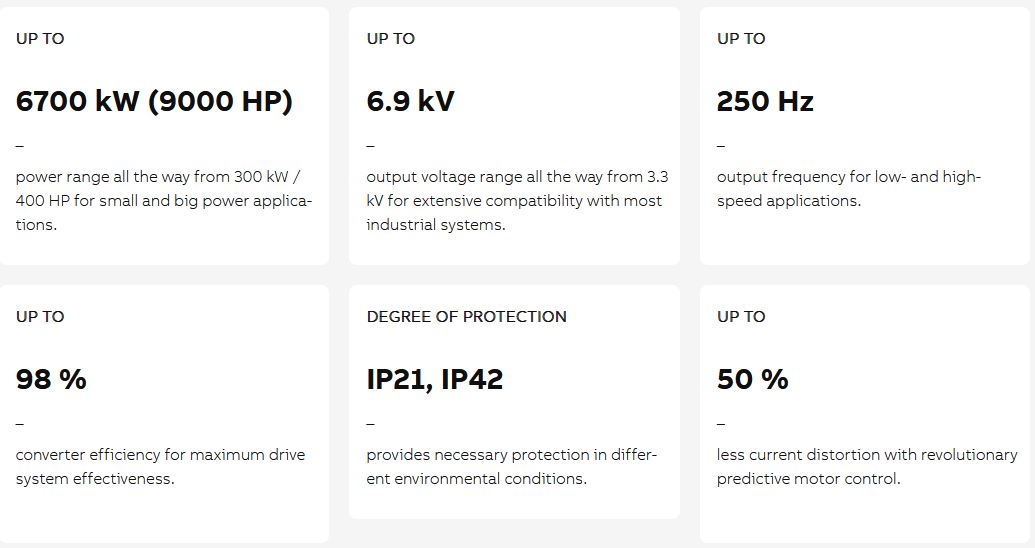Select the less current distortion description
1035x548 pixels.
(x=866, y=466)
